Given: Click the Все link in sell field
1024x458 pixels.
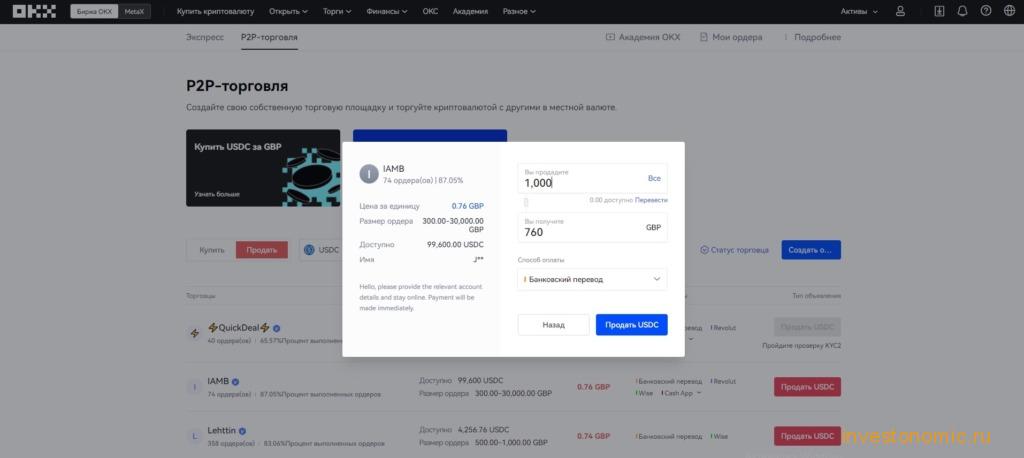Looking at the screenshot, I should point(654,178).
